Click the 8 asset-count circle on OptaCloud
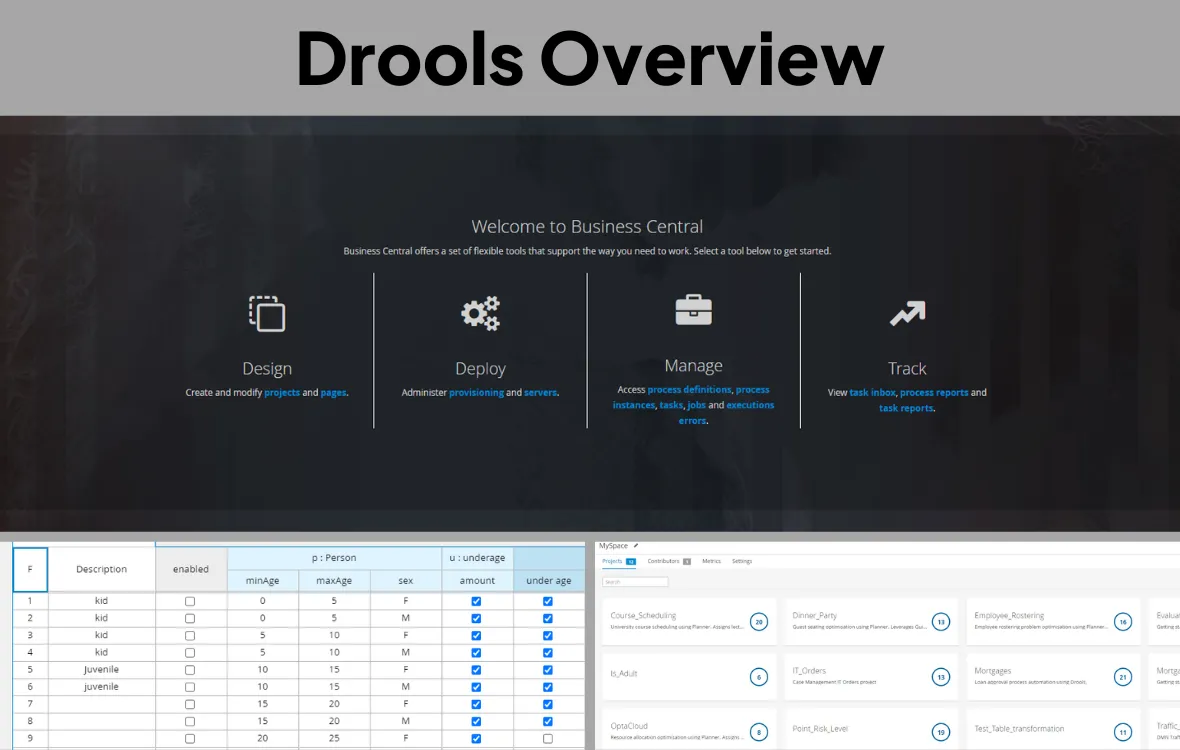The height and width of the screenshot is (750, 1180). [x=759, y=731]
